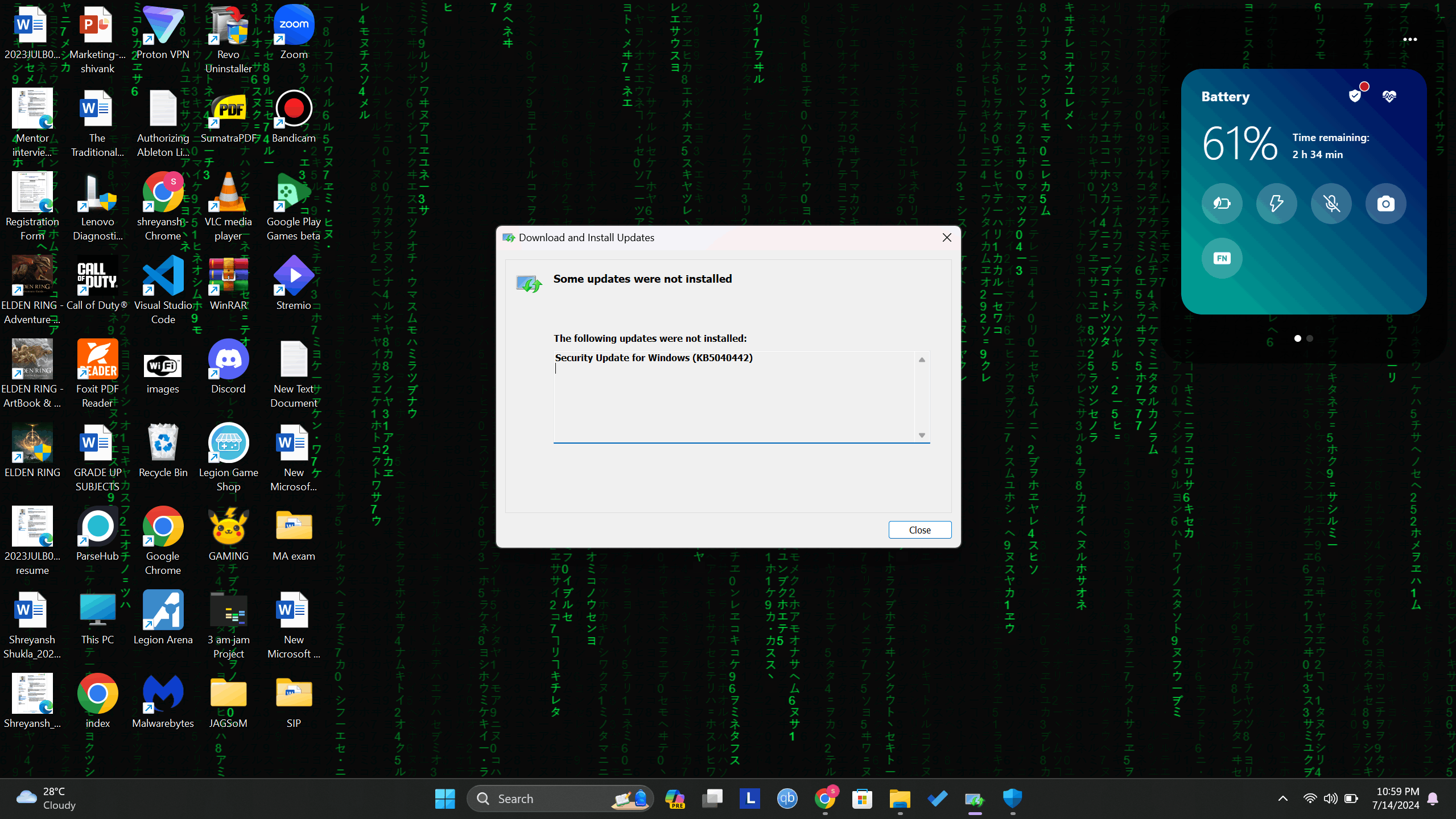Open Call of Duty desktop shortcut
Screen dimensions: 1456x819
point(97,283)
